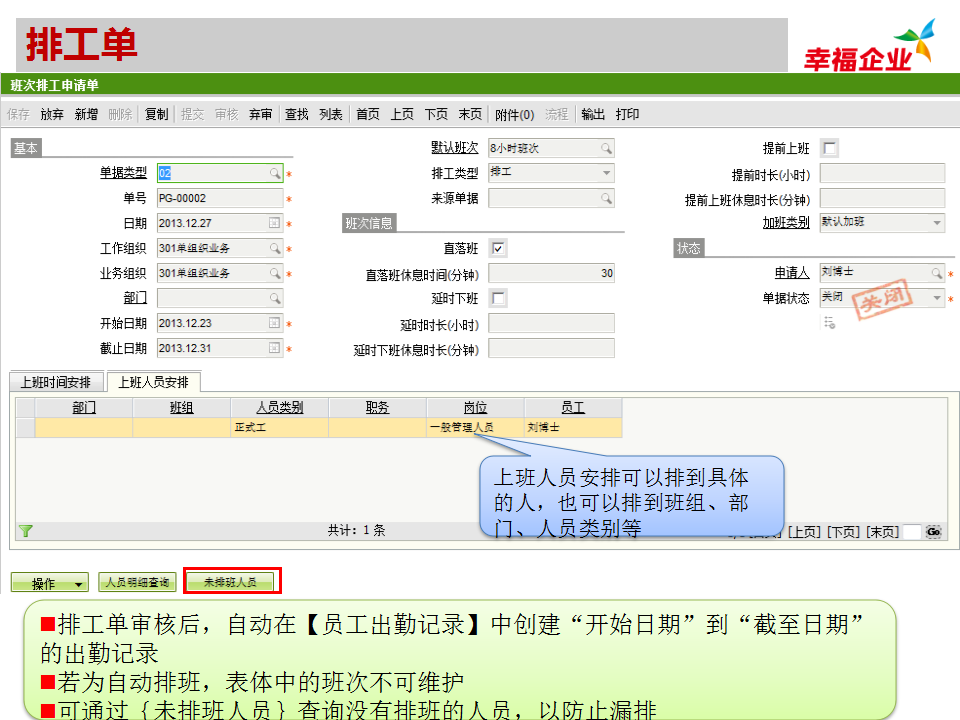
Task: Open the 加班类别 dropdown list
Action: (937, 224)
